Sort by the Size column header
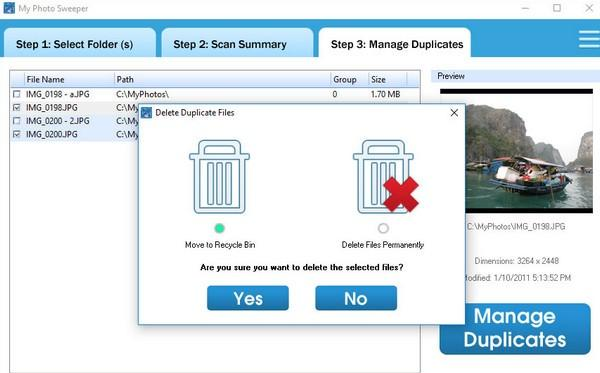The width and height of the screenshot is (600, 373). click(x=388, y=80)
